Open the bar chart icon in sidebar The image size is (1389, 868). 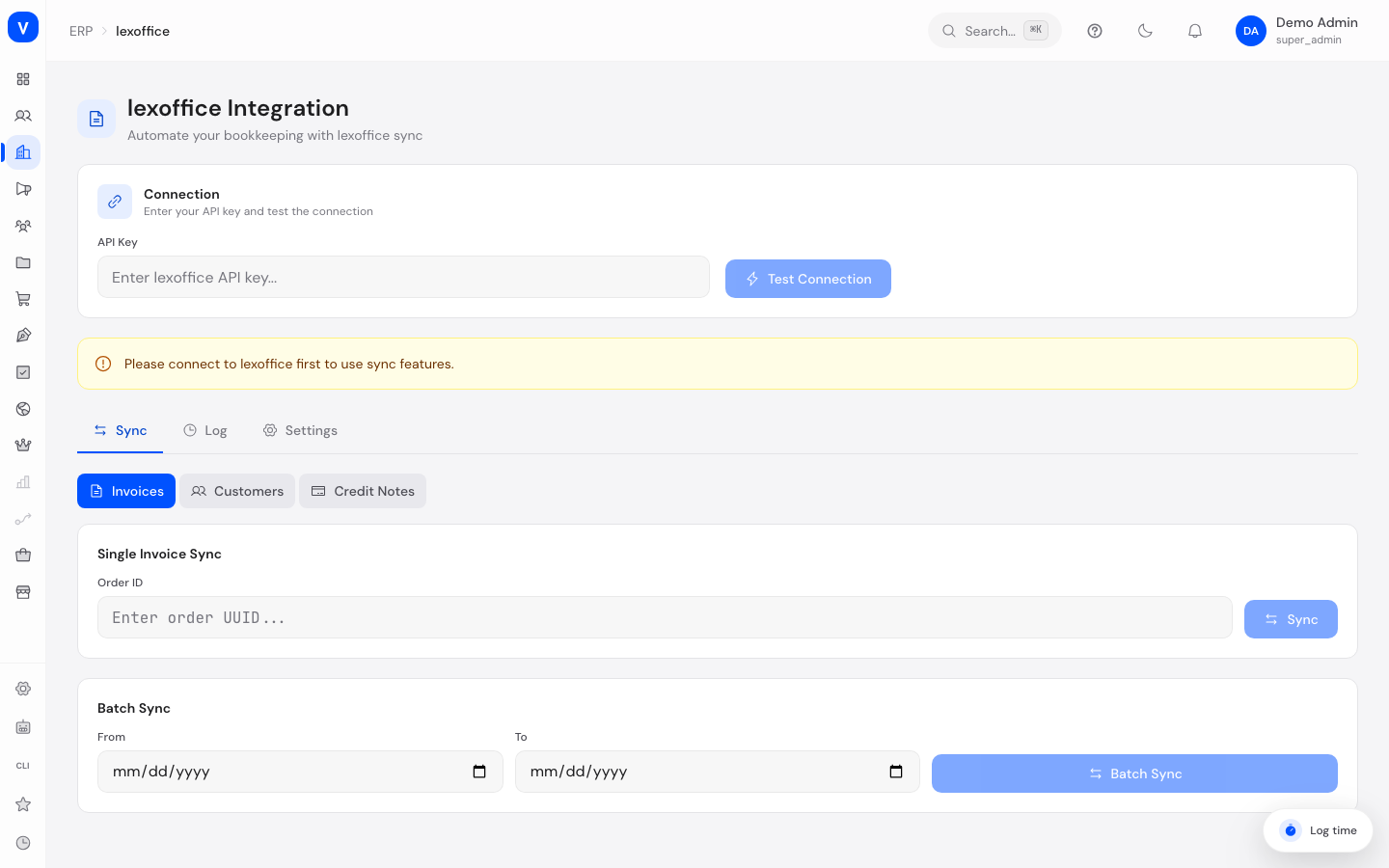pos(23,482)
